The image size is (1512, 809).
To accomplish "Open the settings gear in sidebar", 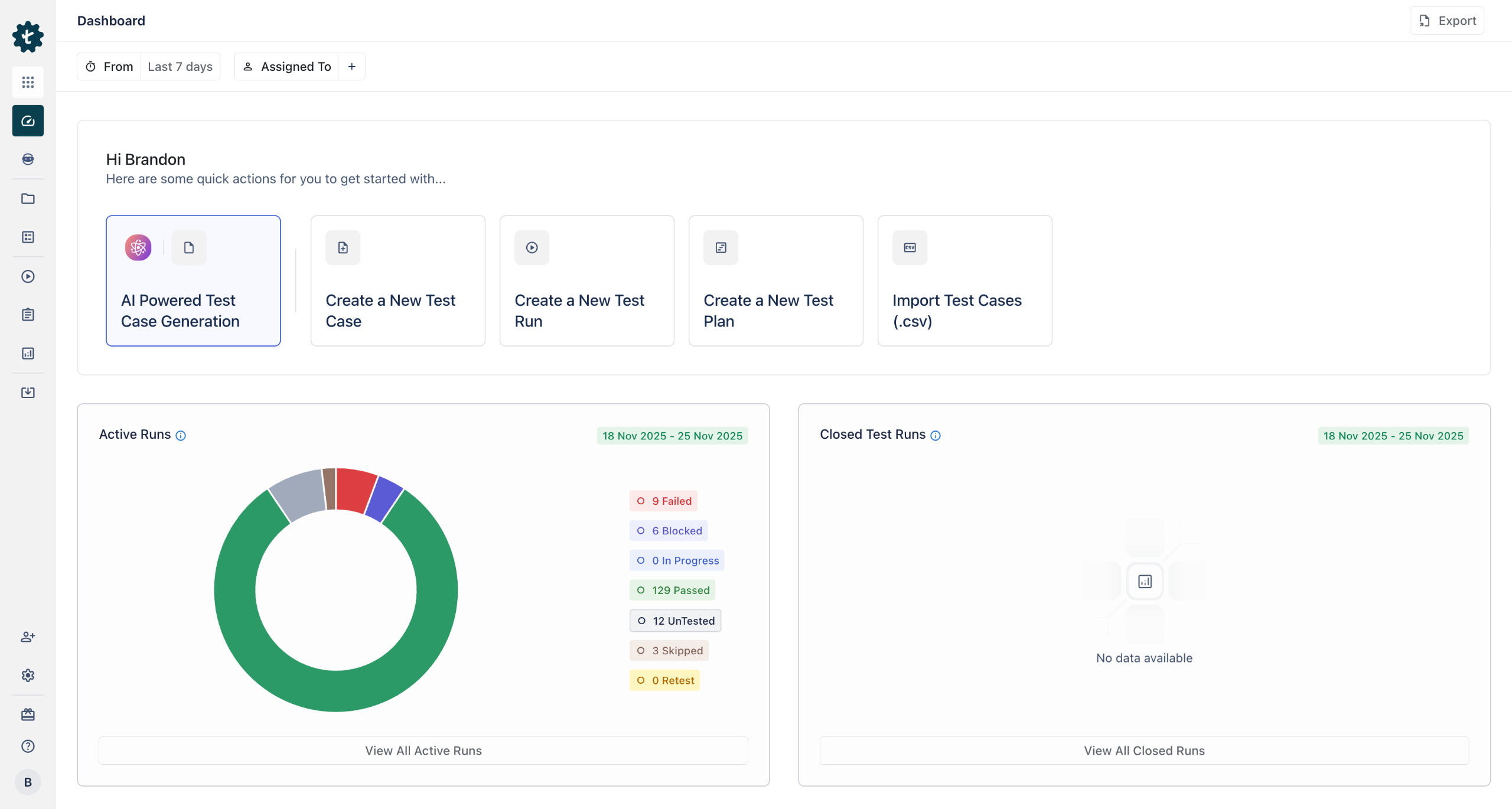I will [28, 675].
